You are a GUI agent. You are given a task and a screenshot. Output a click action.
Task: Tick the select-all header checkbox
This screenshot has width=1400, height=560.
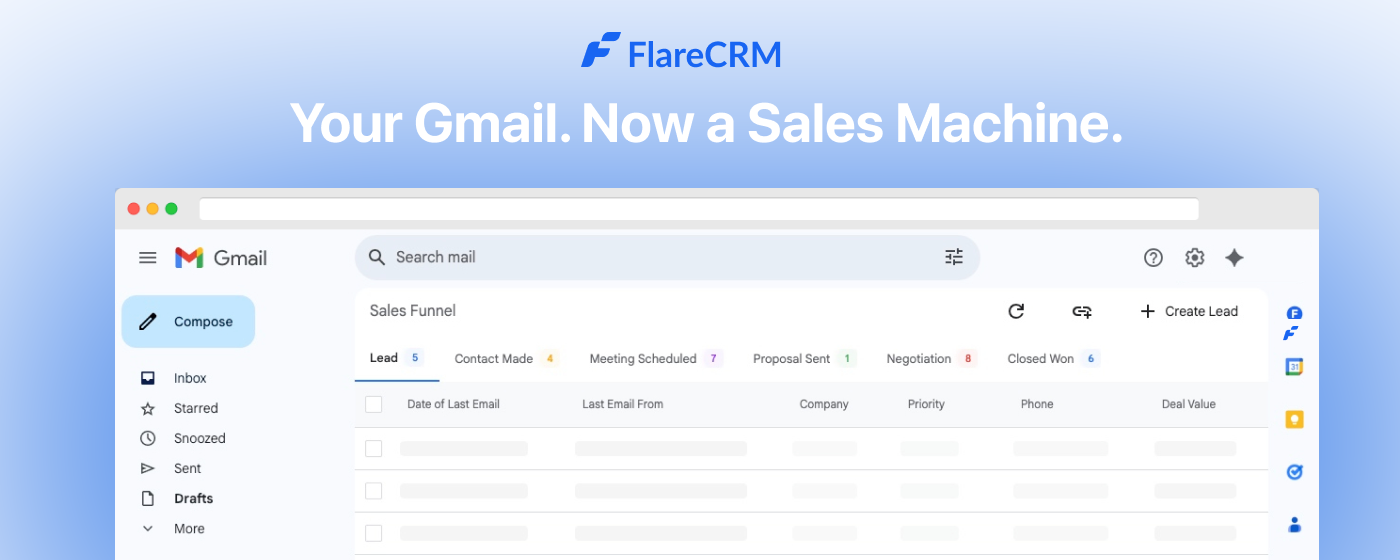[x=374, y=404]
